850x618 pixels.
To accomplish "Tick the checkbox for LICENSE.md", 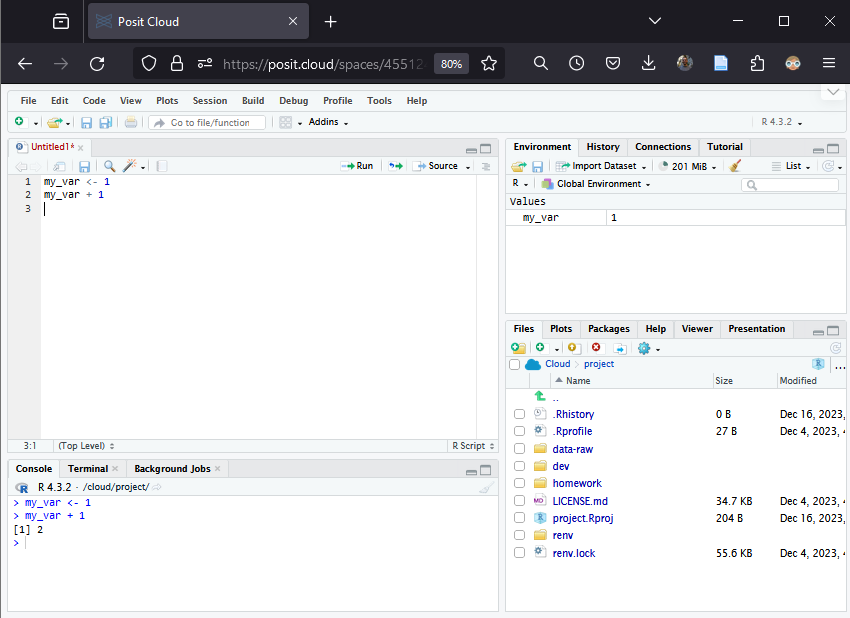I will (x=519, y=501).
